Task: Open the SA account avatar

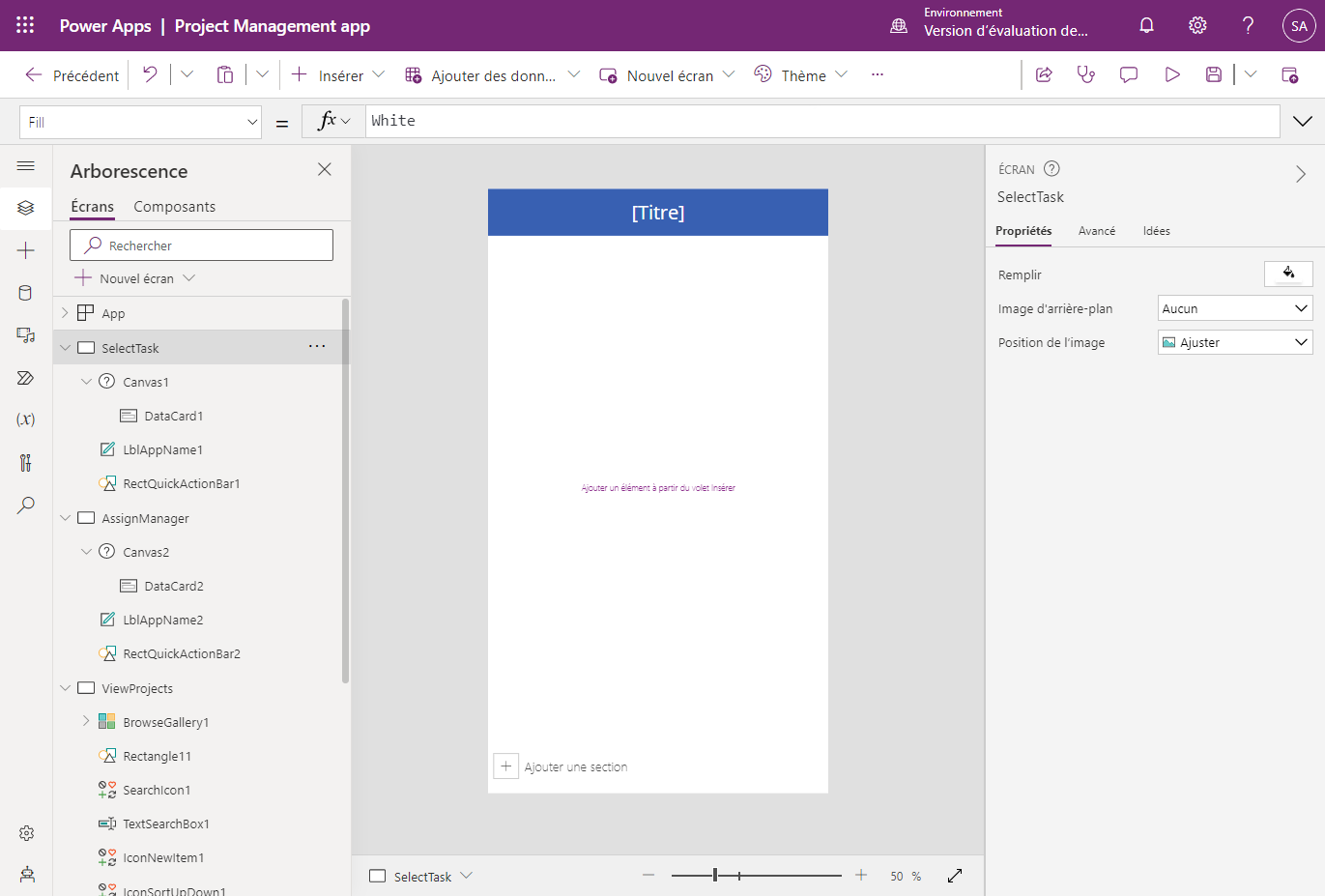Action: 1299,26
